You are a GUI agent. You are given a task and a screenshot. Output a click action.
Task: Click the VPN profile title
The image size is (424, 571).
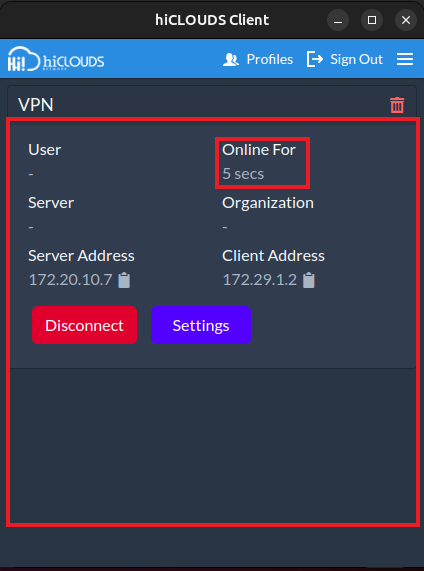point(36,105)
